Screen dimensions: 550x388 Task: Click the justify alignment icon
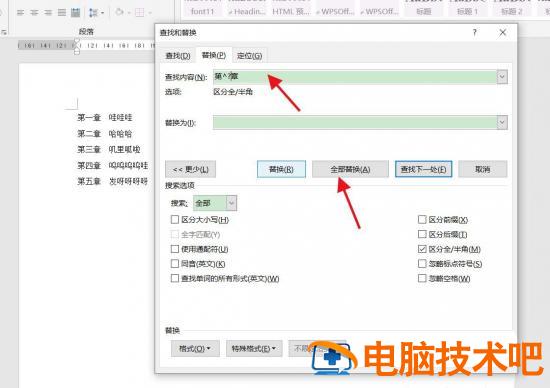[x=62, y=13]
